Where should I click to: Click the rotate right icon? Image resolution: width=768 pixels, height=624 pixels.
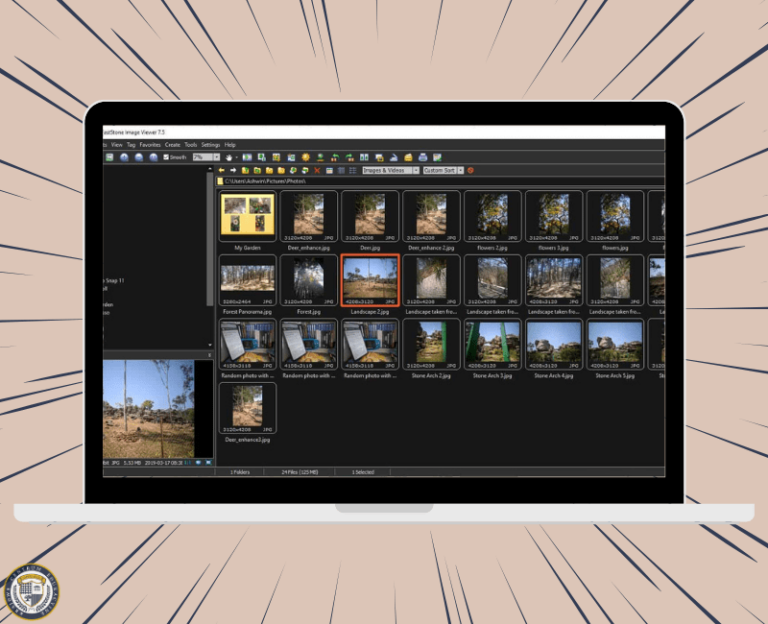pos(350,157)
